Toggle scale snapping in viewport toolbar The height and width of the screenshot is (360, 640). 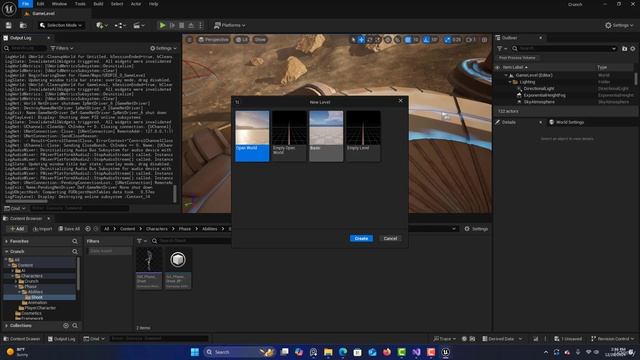pos(448,40)
